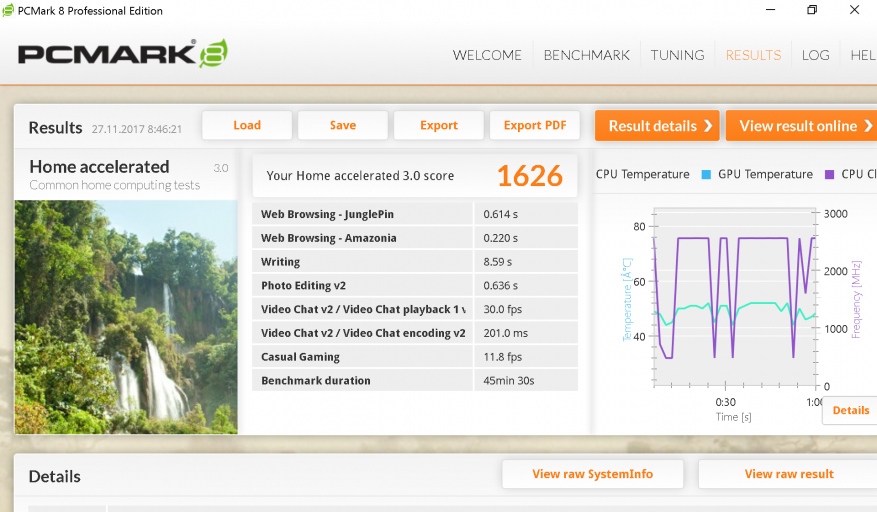Open Result details
This screenshot has height=512, width=877.
tap(657, 126)
